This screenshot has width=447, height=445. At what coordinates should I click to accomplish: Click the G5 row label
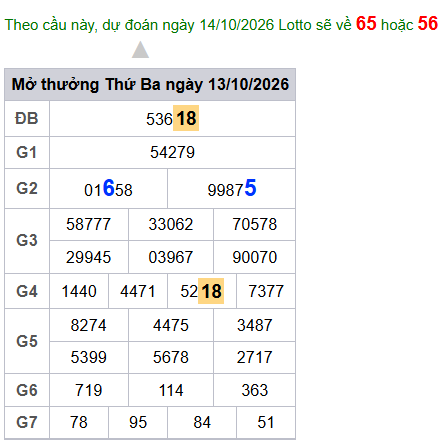(x=27, y=341)
